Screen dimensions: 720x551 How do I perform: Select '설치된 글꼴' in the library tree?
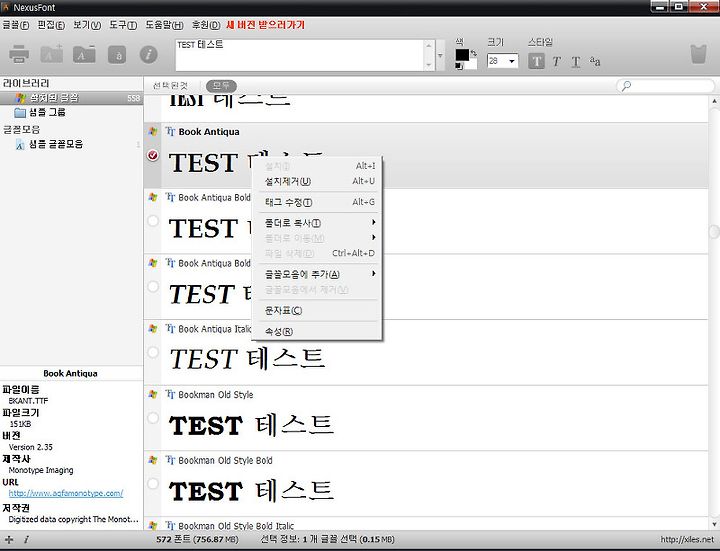point(71,98)
